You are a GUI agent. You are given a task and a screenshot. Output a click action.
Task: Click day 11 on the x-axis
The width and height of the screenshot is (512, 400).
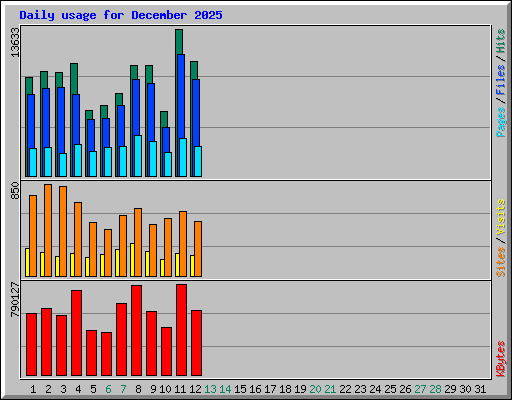coord(180,389)
